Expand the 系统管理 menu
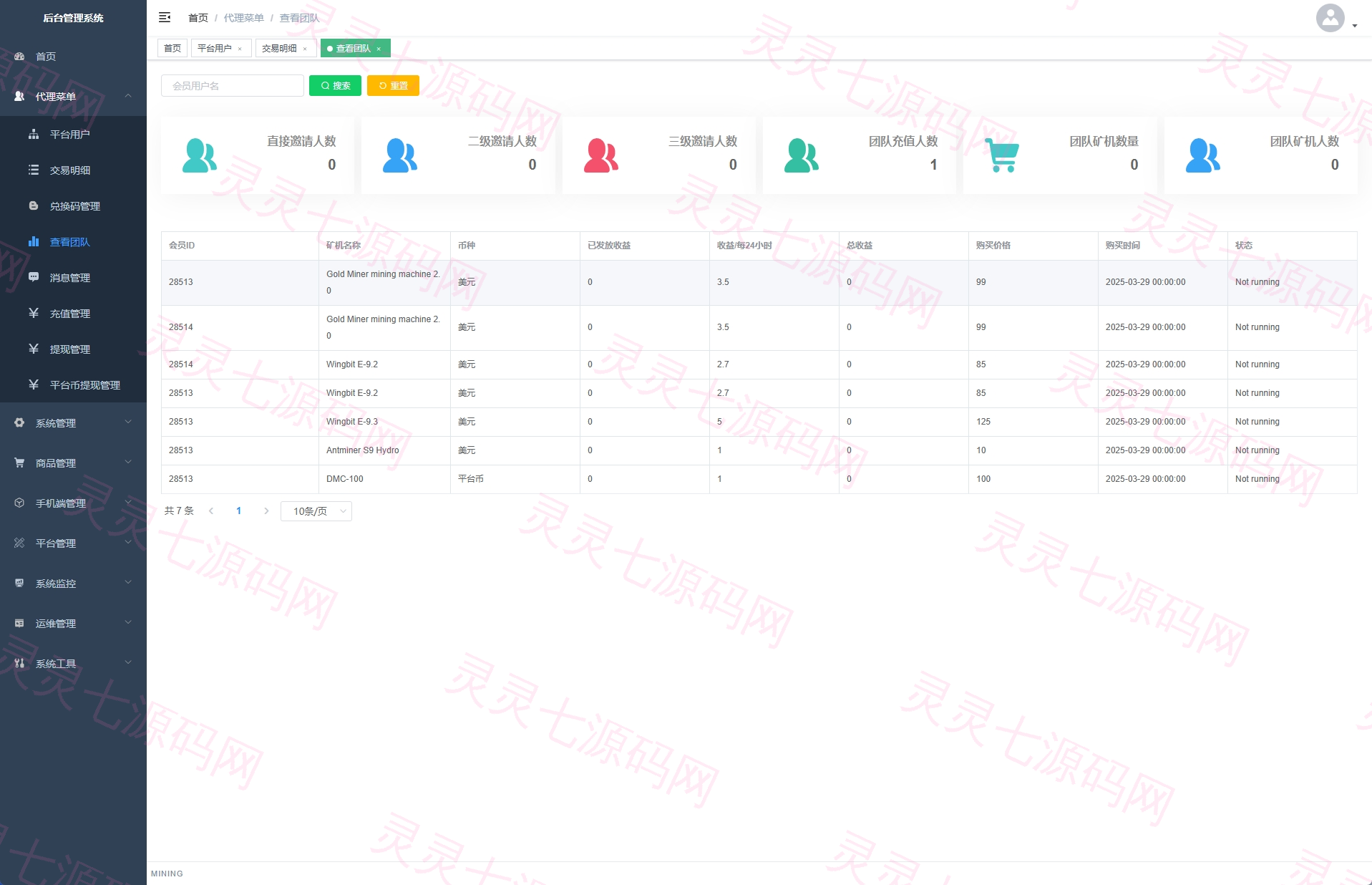This screenshot has height=885, width=1372. point(73,422)
